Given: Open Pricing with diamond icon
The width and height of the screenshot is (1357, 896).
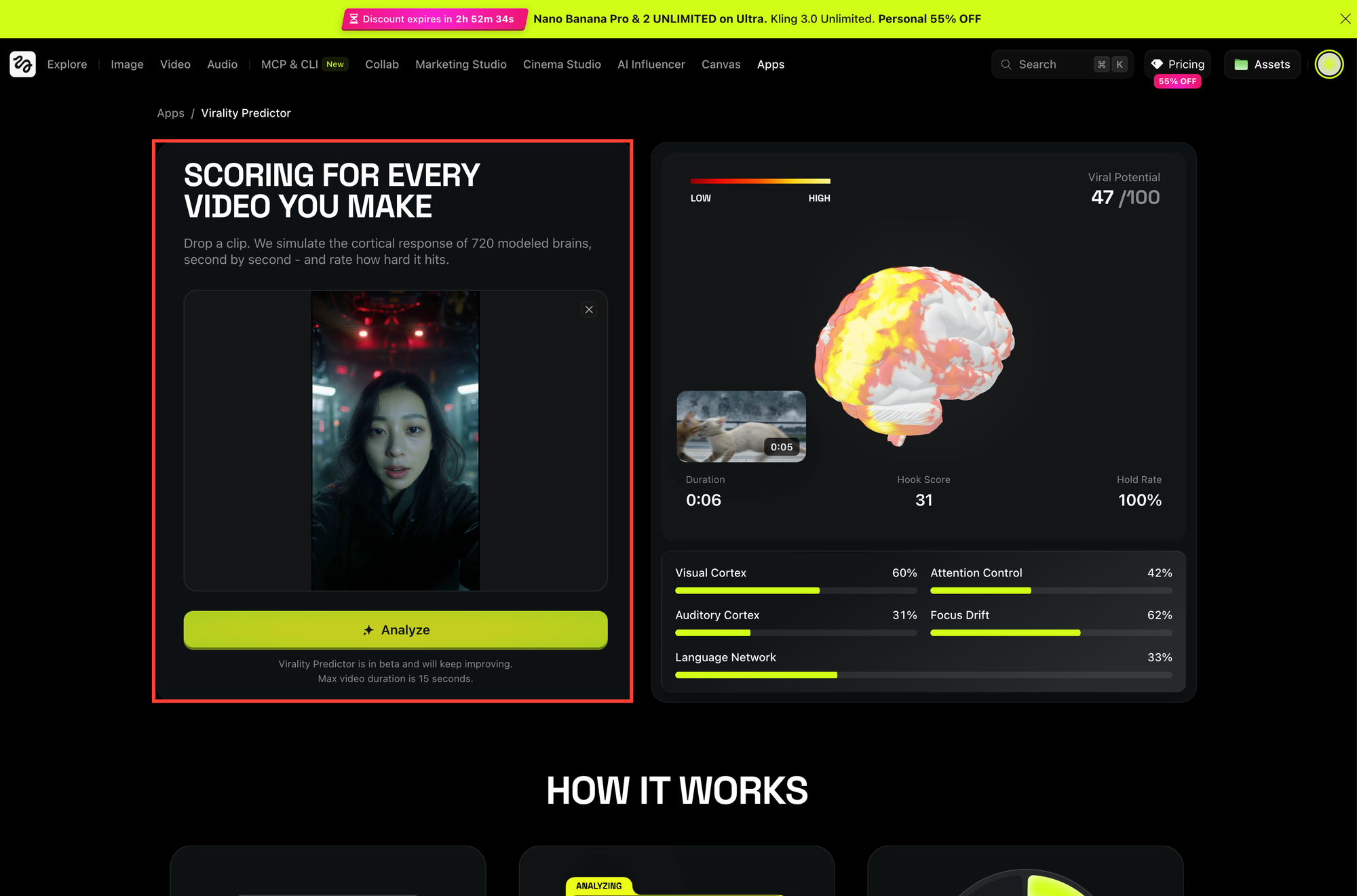Looking at the screenshot, I should coord(1178,64).
